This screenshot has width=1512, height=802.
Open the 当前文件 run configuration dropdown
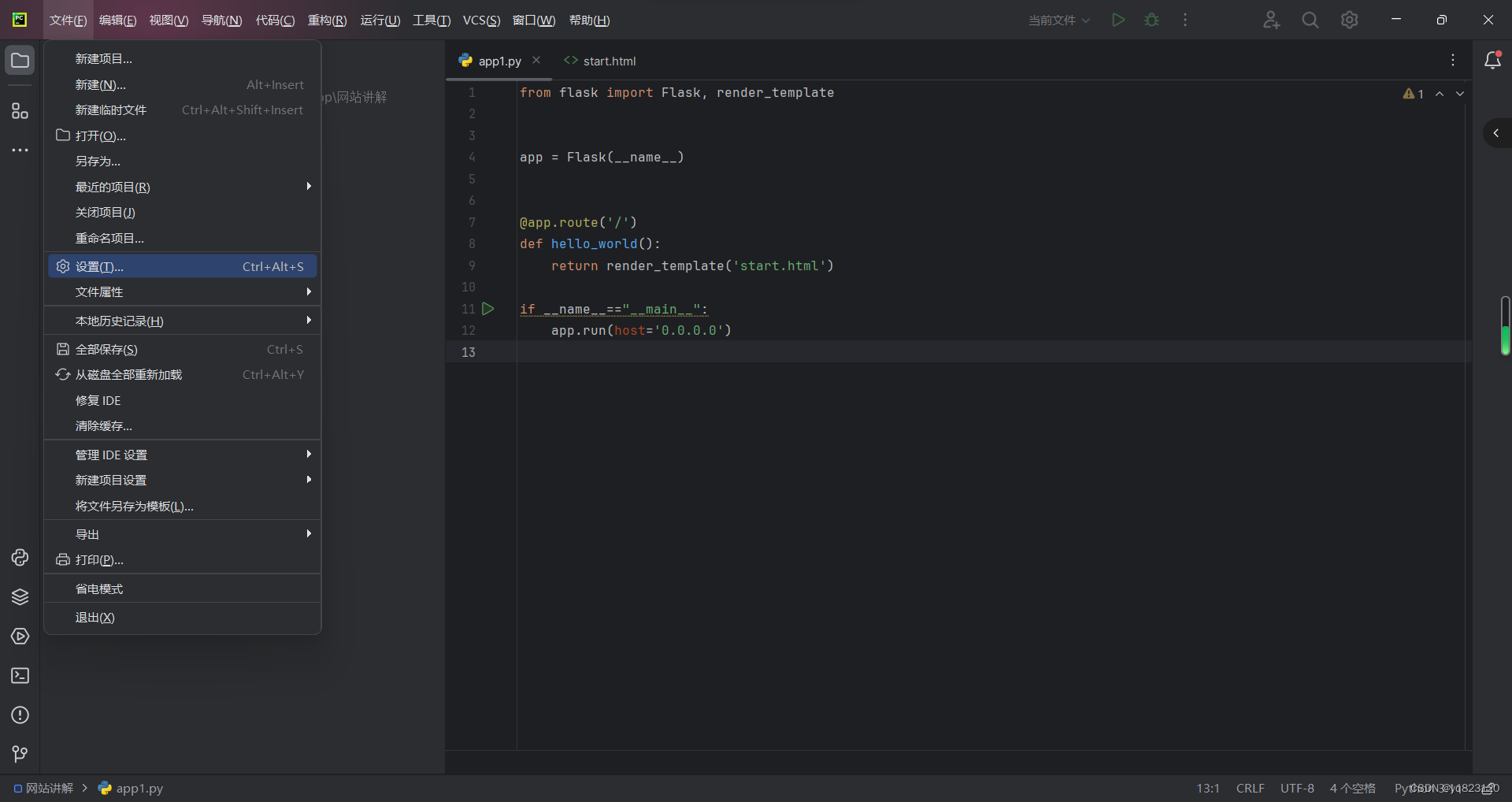(1058, 20)
